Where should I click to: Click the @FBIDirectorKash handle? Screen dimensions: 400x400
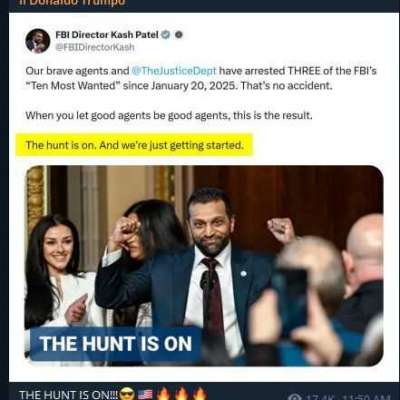(x=95, y=47)
